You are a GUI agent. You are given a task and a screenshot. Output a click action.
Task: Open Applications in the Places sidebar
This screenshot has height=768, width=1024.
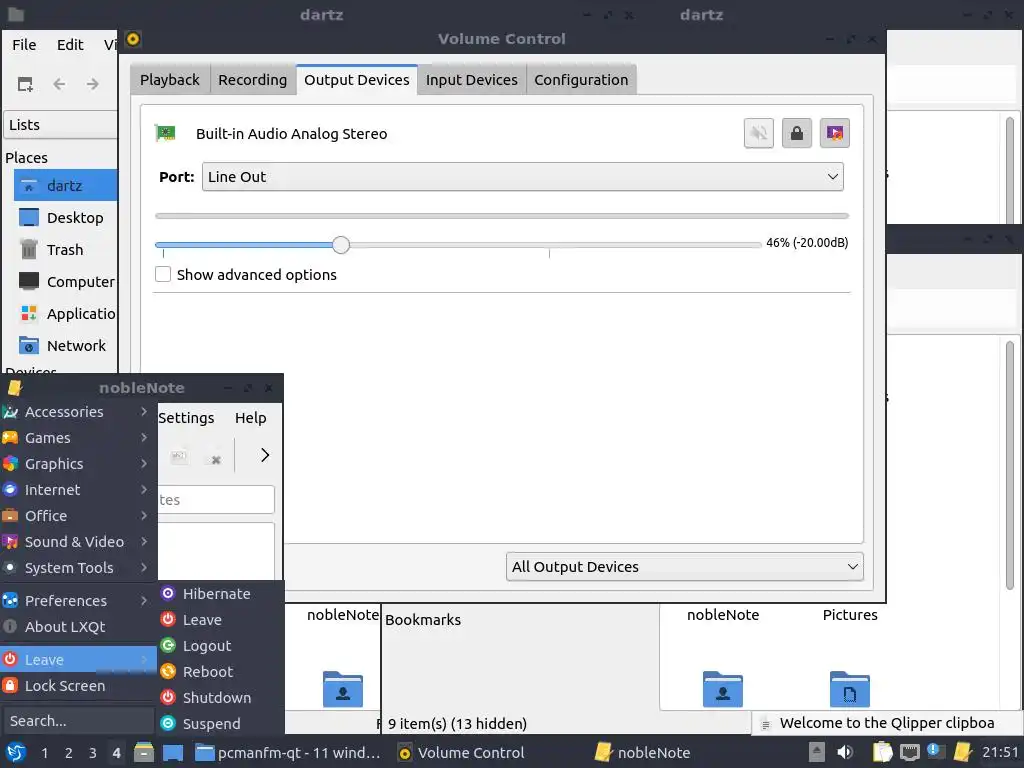click(x=65, y=313)
